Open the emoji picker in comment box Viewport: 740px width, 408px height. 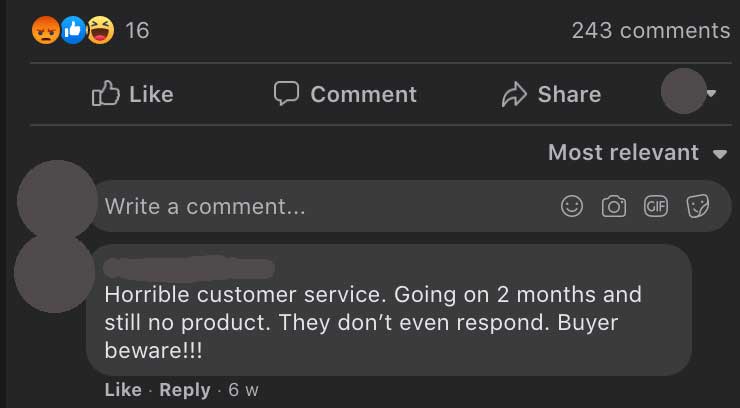click(572, 206)
